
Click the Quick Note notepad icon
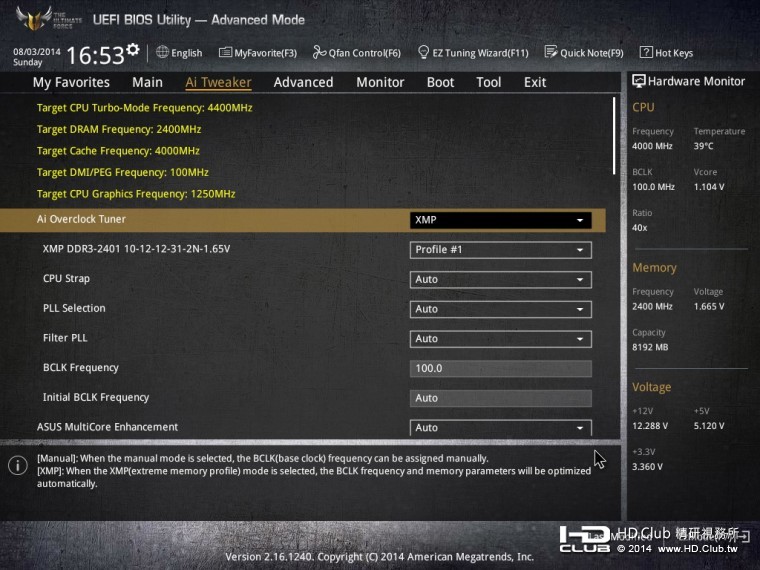click(551, 52)
